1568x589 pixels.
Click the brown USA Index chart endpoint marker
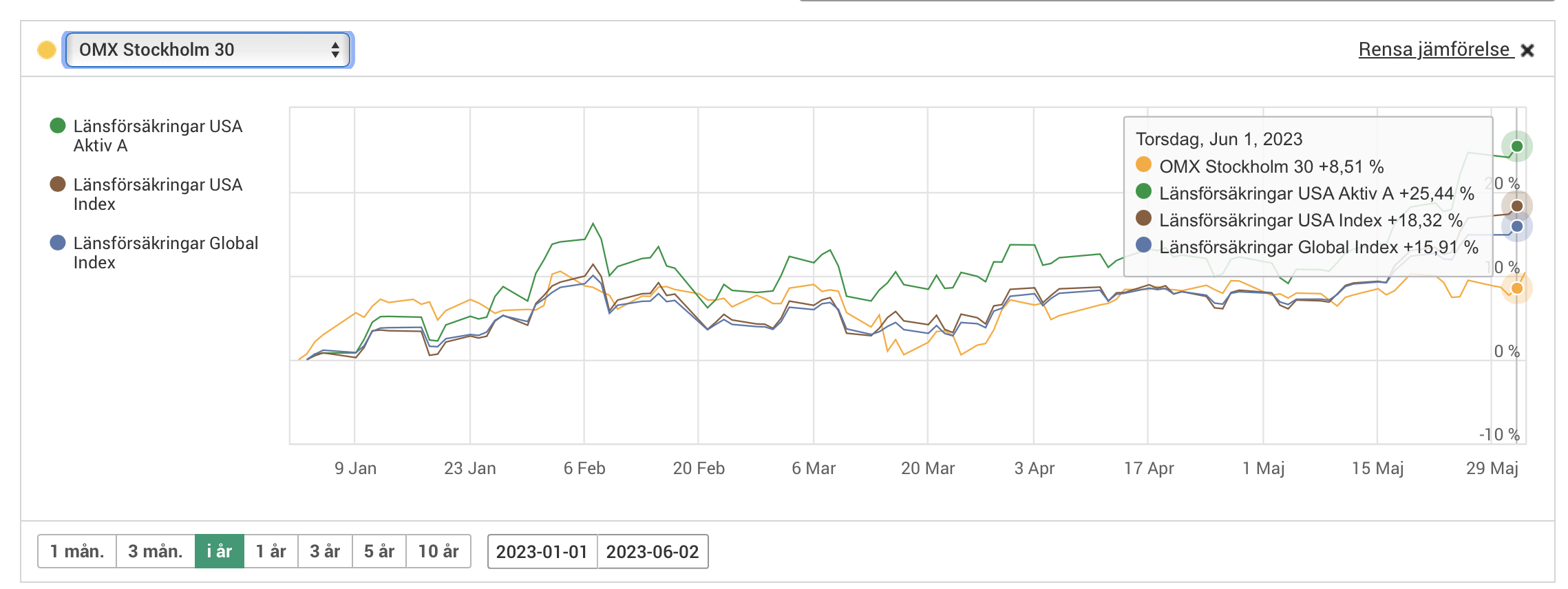coord(1517,206)
